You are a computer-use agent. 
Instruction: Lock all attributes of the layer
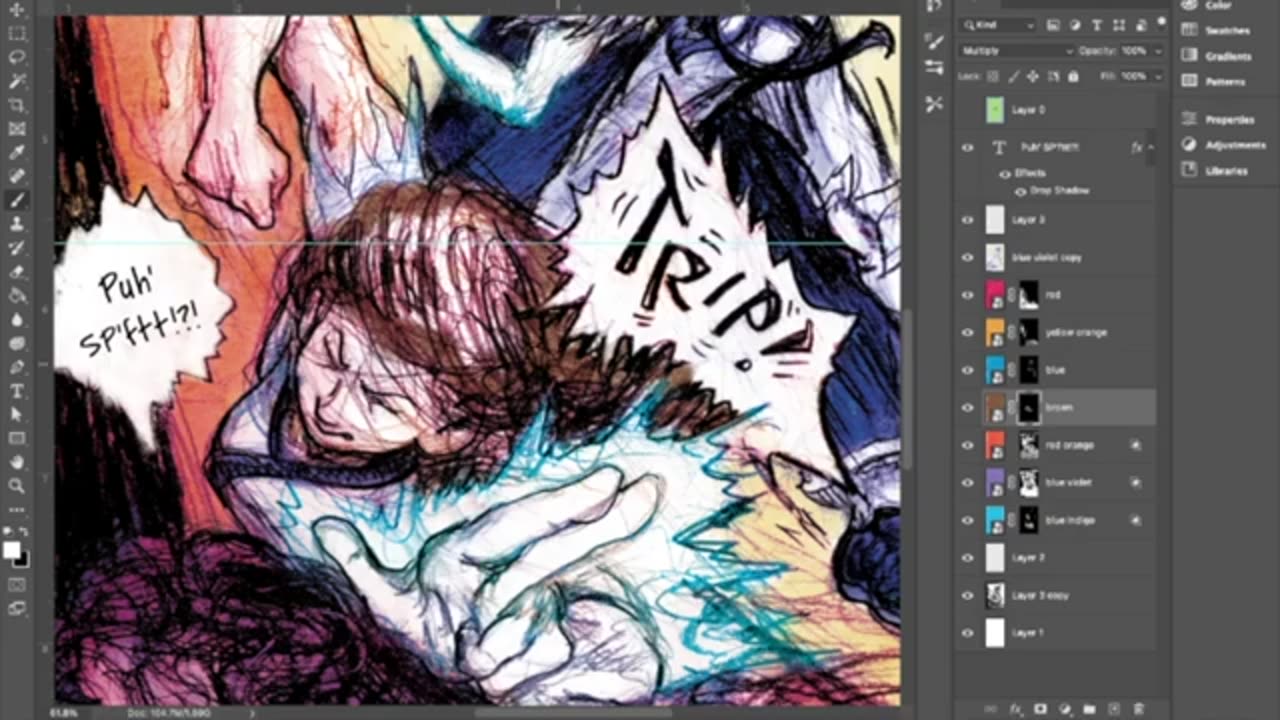[x=1073, y=76]
